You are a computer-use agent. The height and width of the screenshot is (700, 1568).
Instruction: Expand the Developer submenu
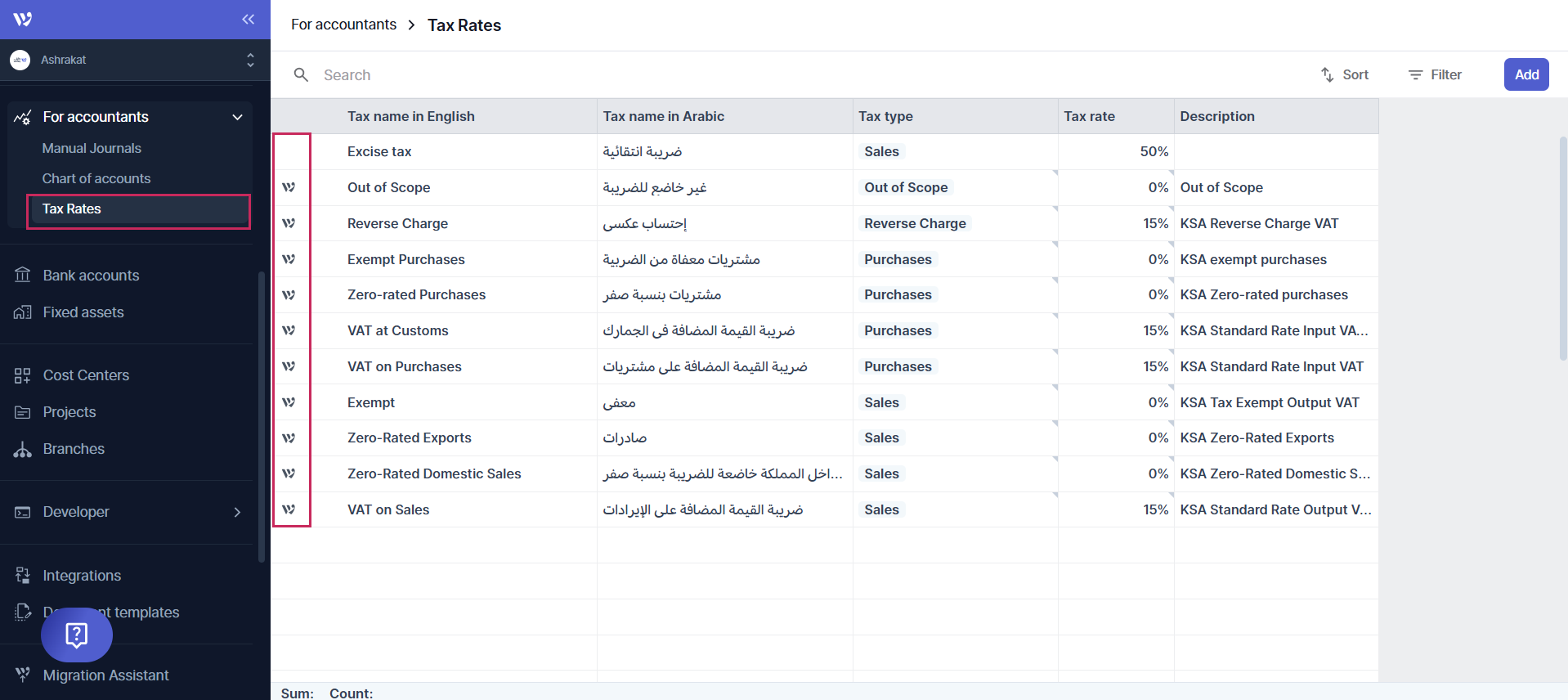[237, 512]
